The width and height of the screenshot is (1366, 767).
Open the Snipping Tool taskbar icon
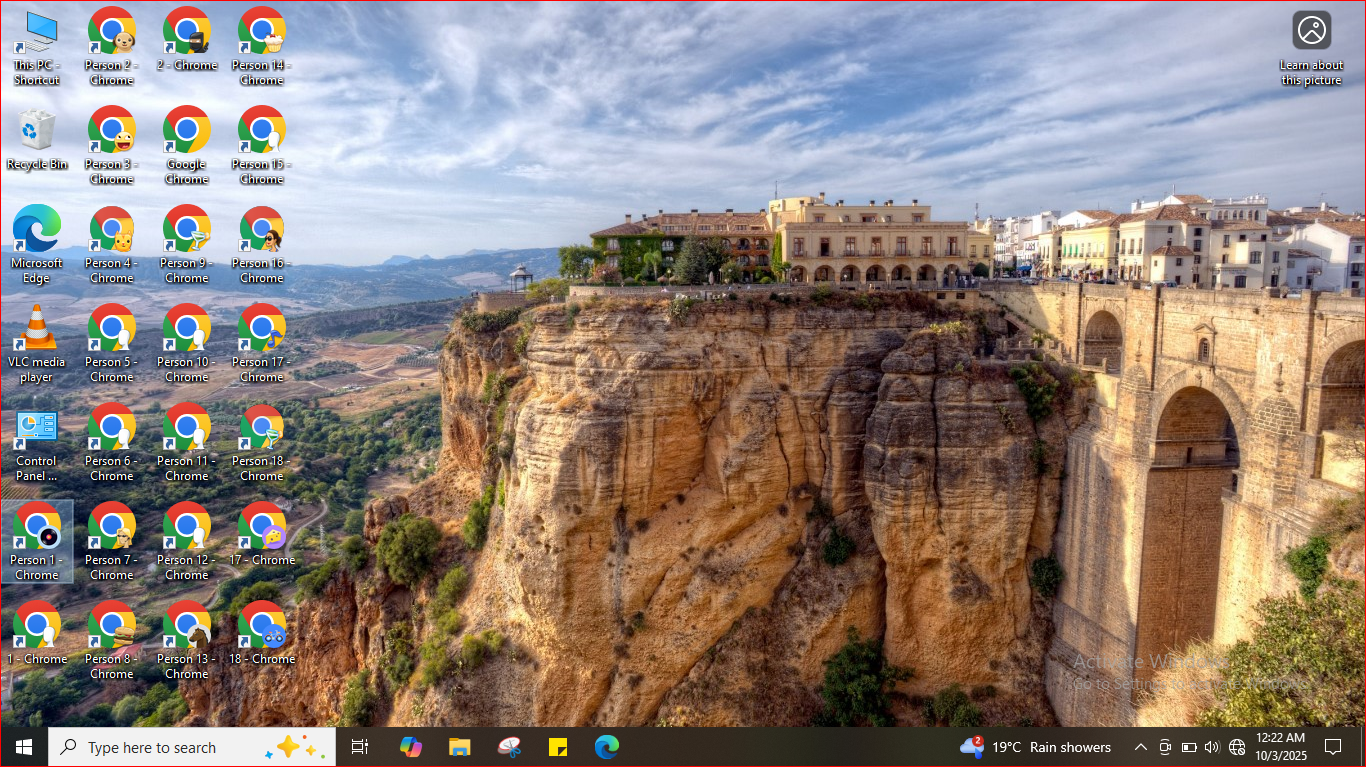click(509, 747)
